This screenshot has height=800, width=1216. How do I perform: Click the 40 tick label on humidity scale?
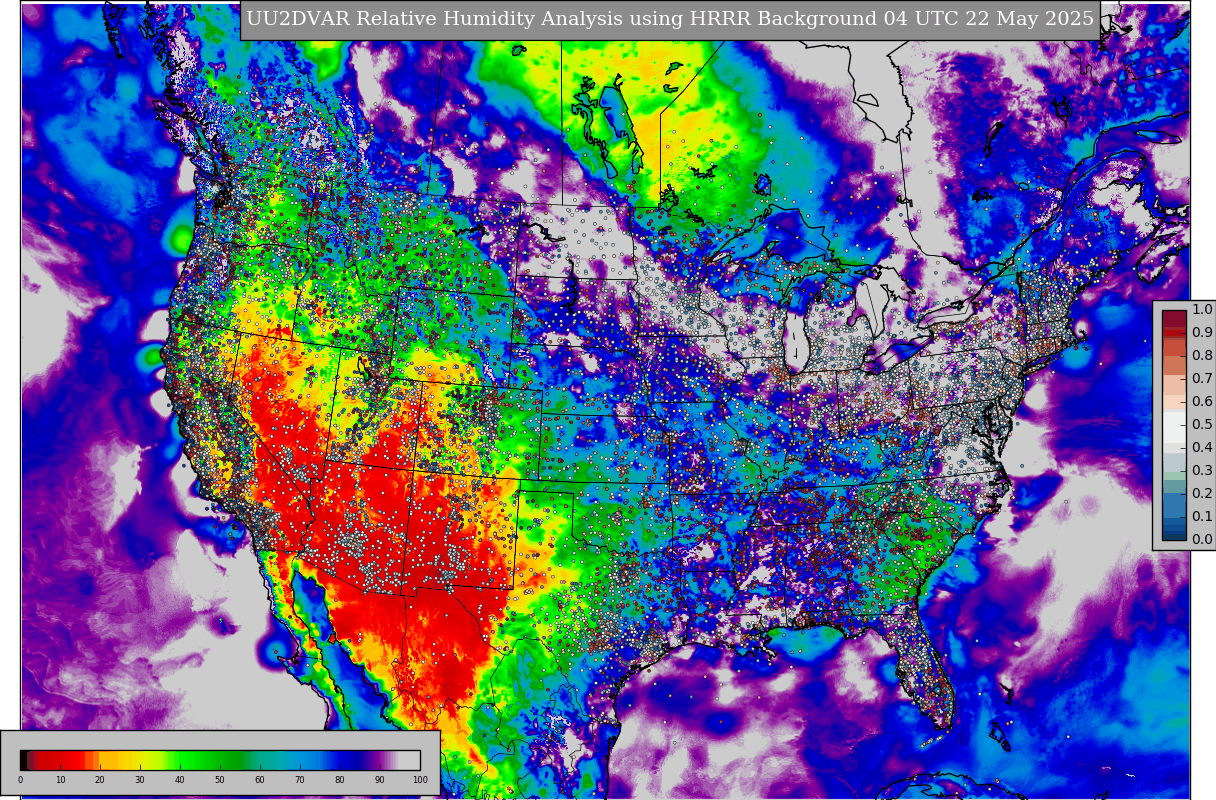point(180,780)
